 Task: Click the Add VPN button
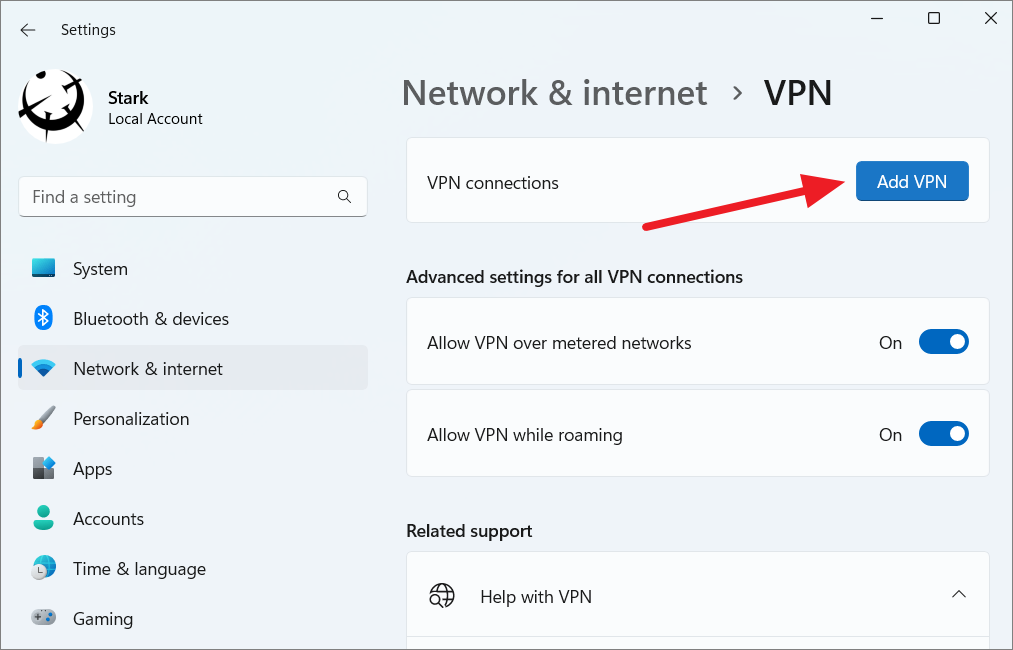click(x=911, y=181)
